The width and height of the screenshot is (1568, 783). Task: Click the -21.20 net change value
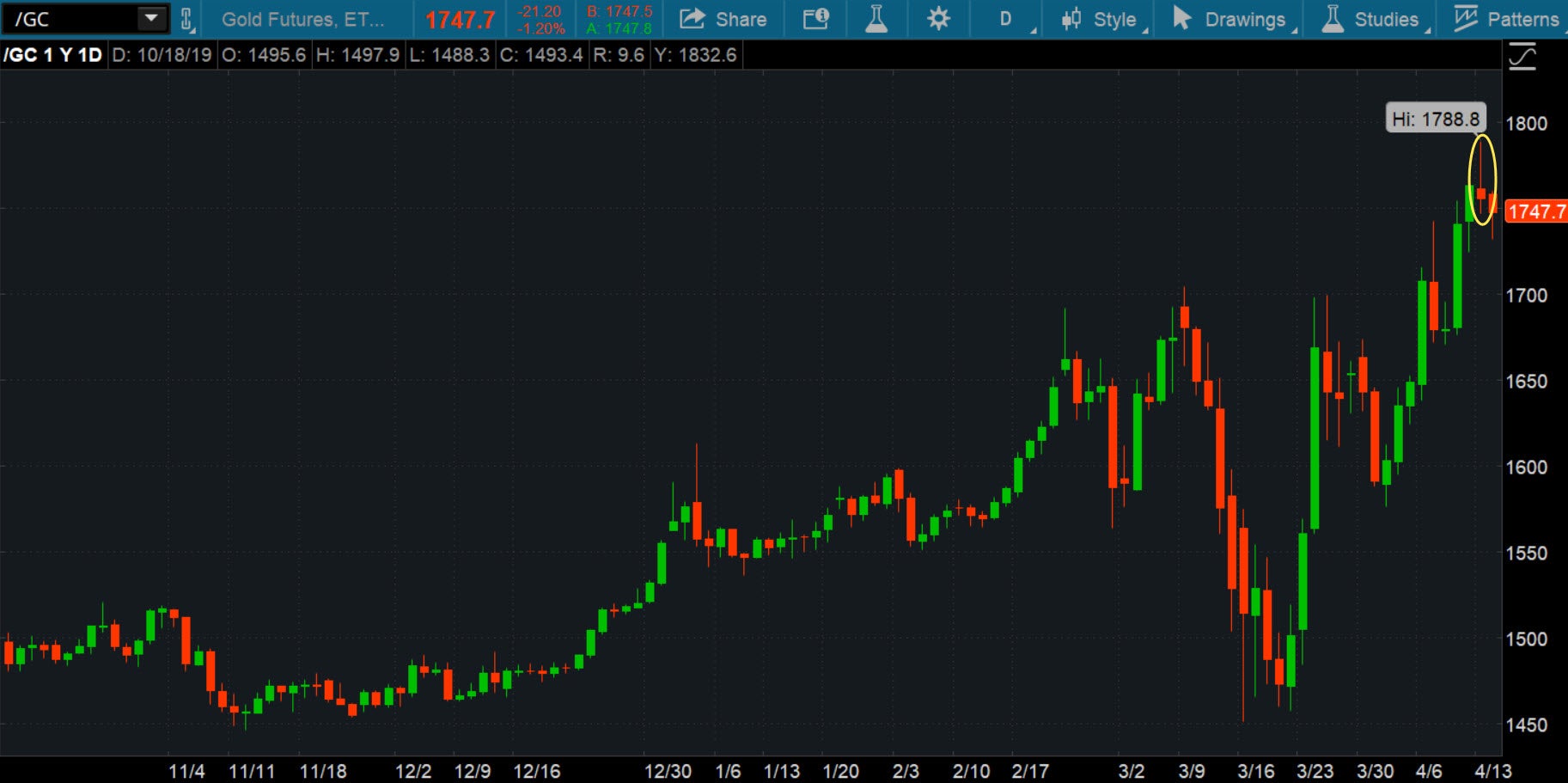tap(540, 11)
